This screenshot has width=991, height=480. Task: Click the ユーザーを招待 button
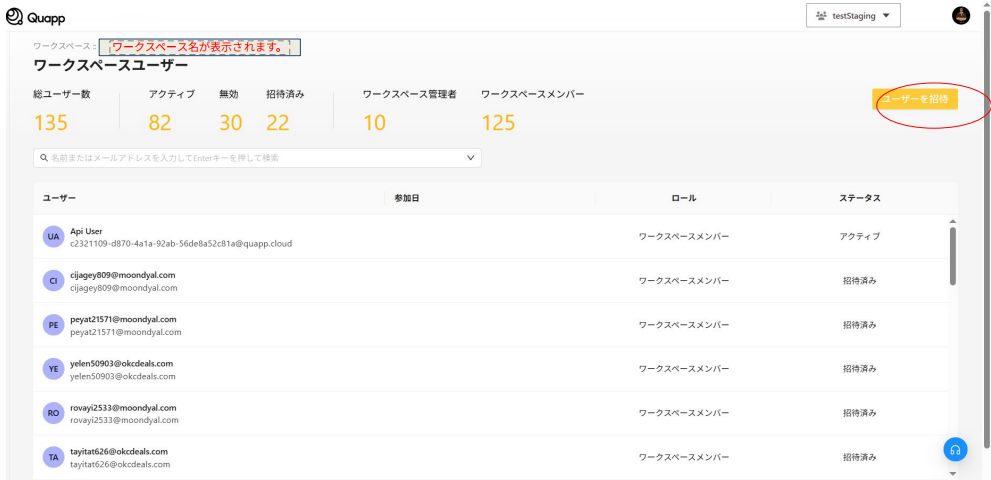[914, 99]
